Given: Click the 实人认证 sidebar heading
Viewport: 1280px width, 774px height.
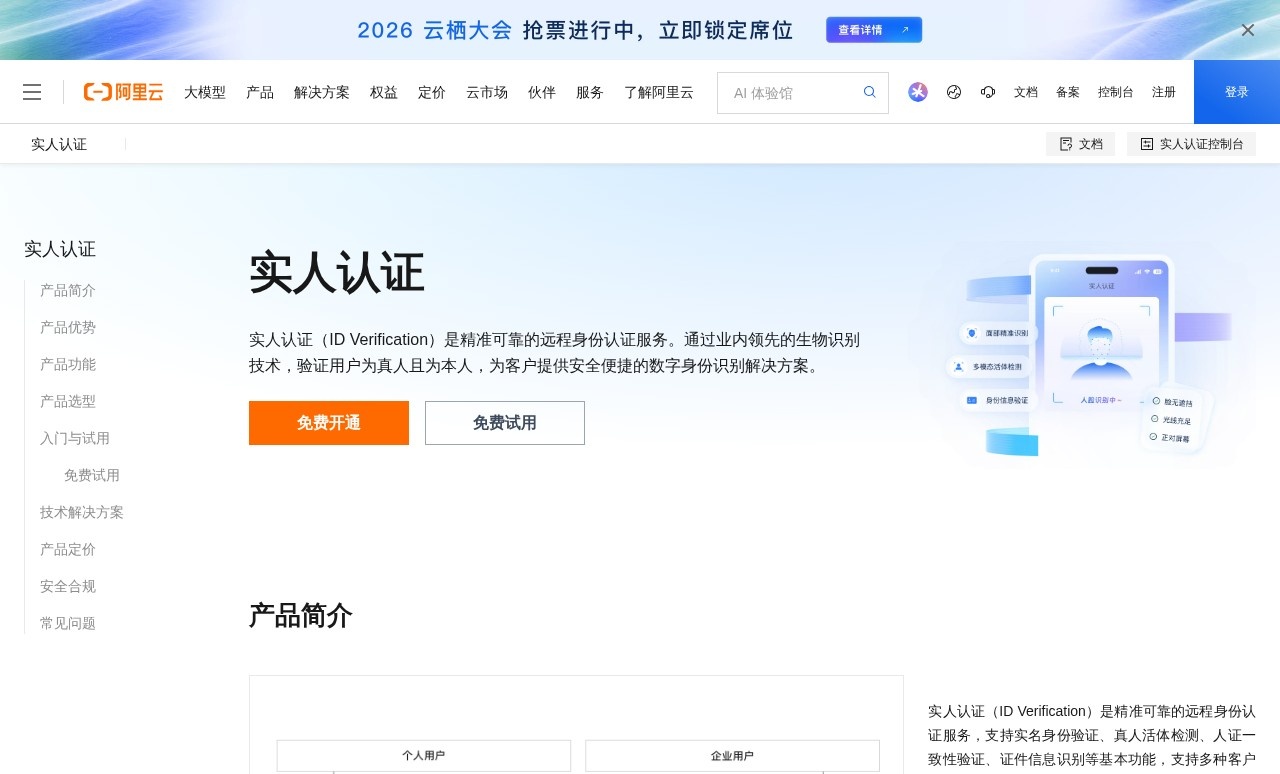Looking at the screenshot, I should (x=60, y=249).
